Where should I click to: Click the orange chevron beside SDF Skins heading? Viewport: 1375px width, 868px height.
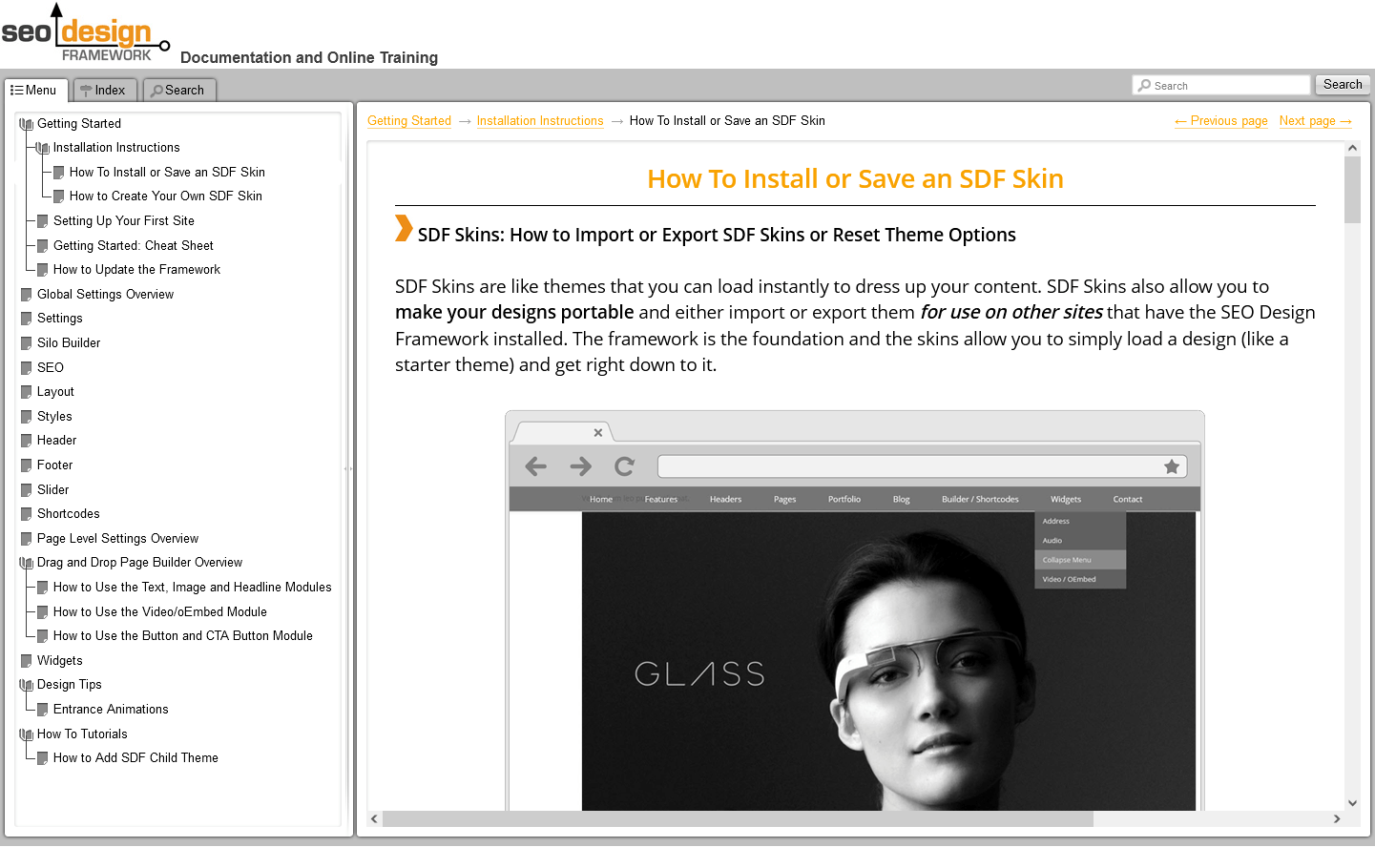tap(404, 228)
